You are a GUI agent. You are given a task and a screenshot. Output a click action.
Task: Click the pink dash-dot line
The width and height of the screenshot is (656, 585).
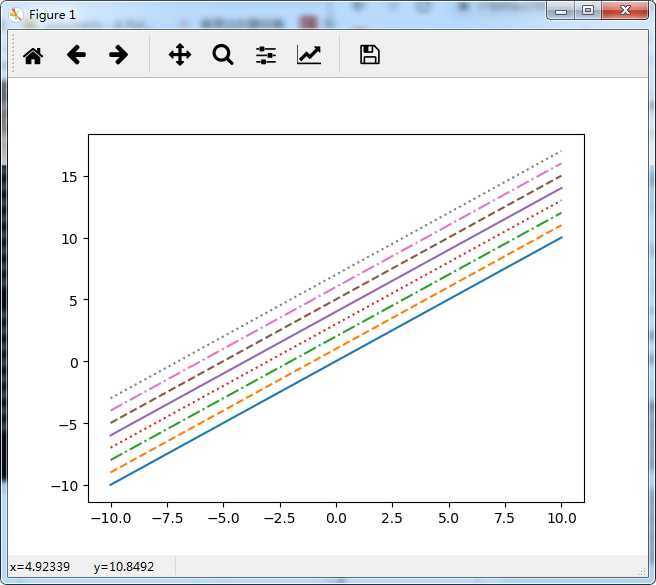[336, 287]
